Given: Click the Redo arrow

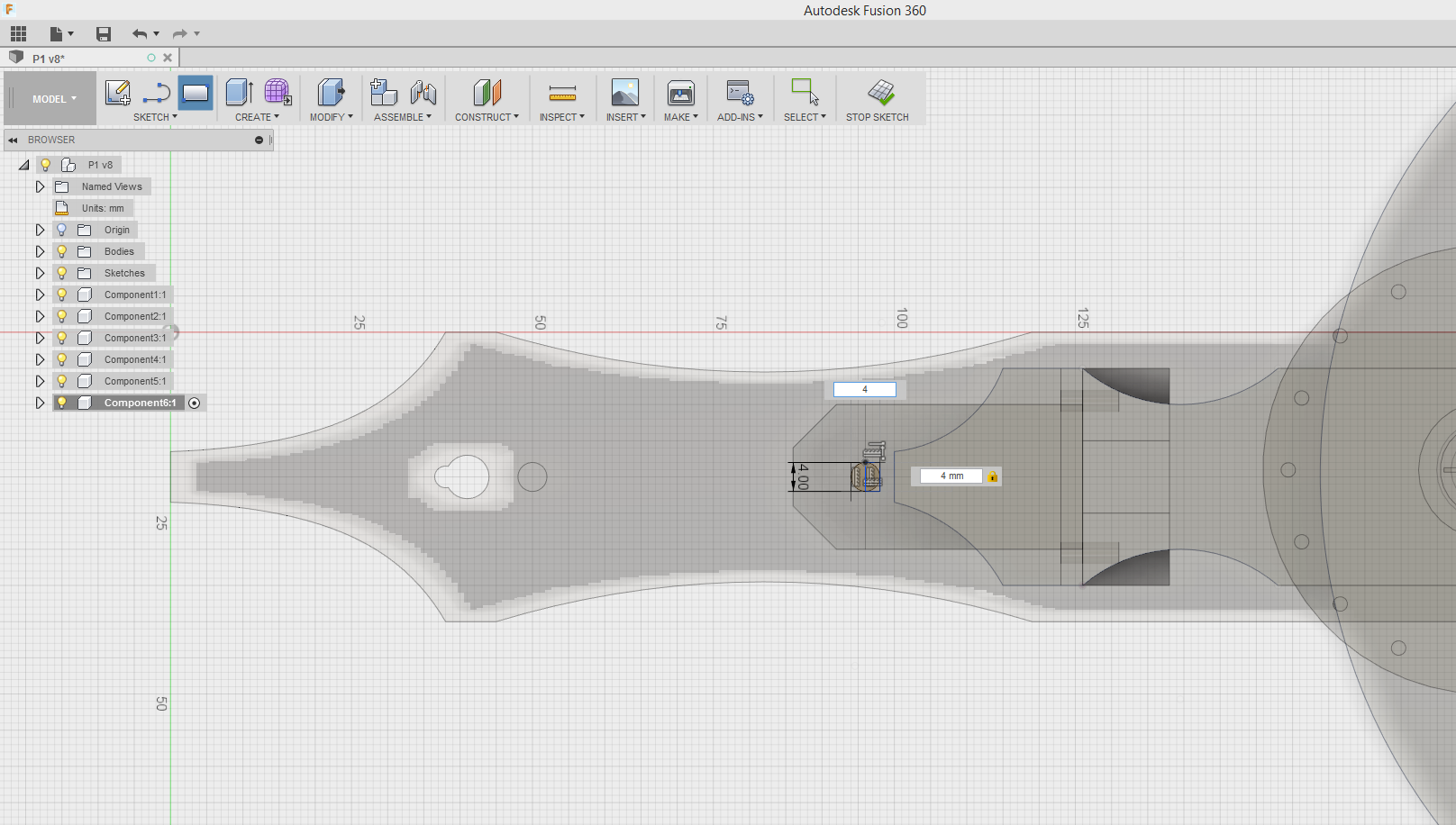Looking at the screenshot, I should tap(180, 34).
